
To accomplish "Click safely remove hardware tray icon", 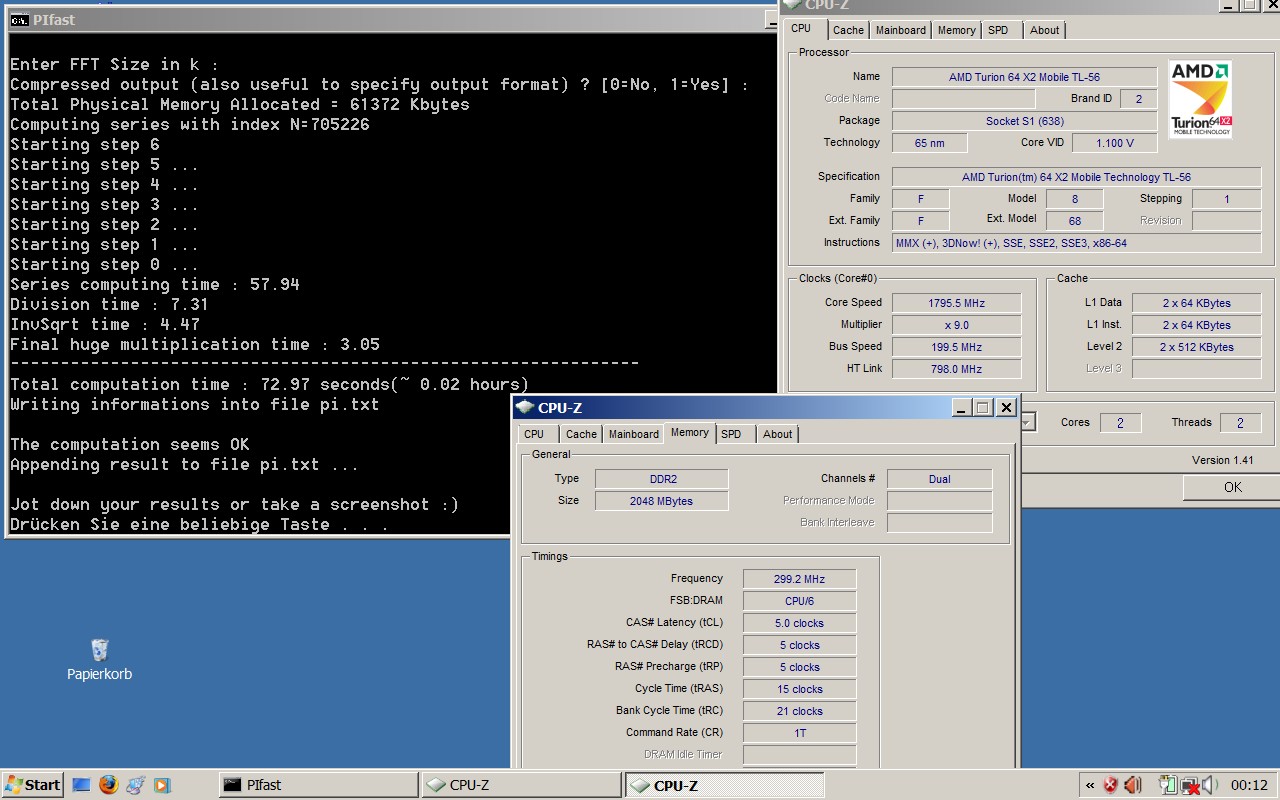I will tap(1168, 785).
